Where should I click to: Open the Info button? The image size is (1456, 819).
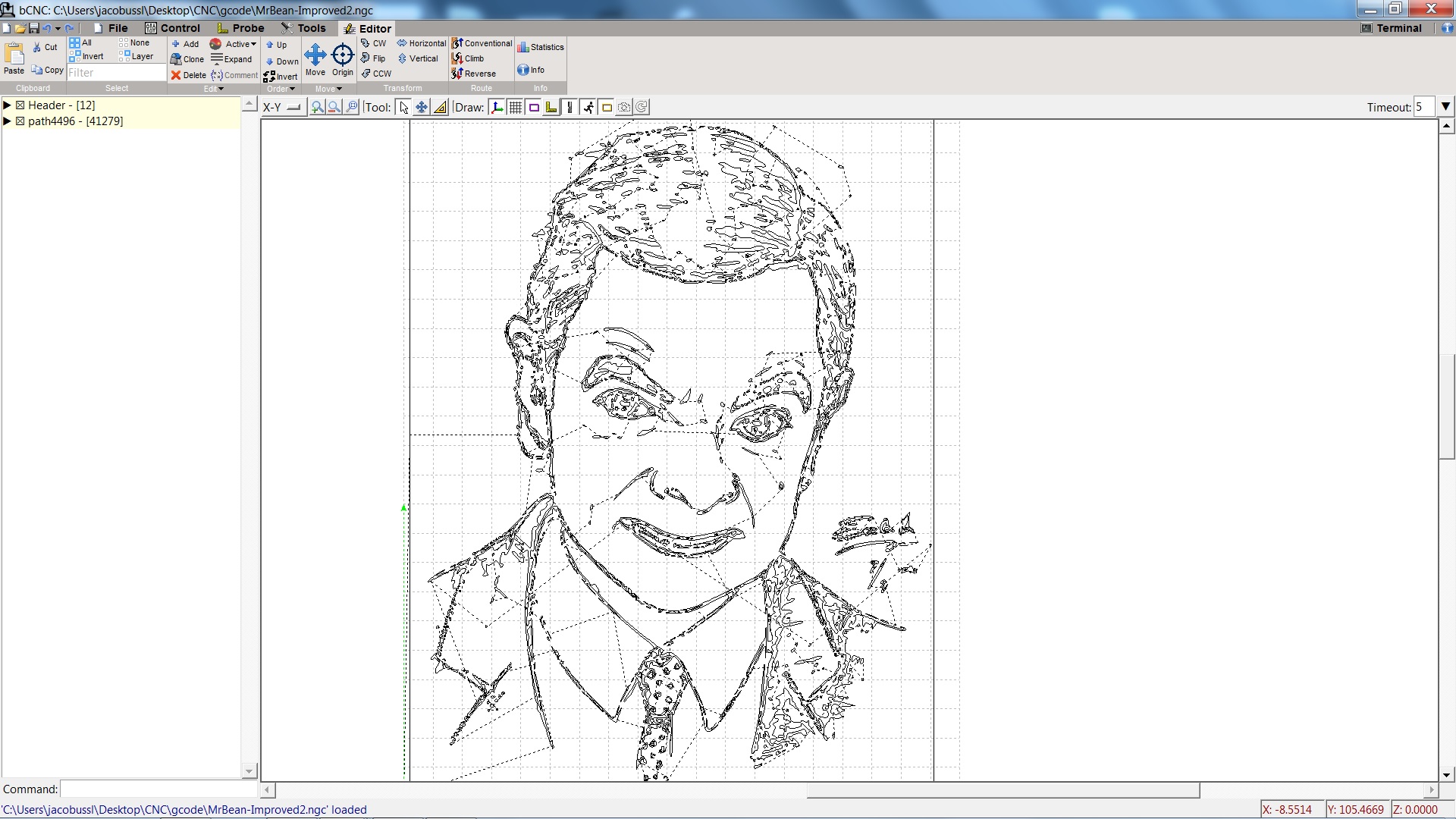point(531,70)
